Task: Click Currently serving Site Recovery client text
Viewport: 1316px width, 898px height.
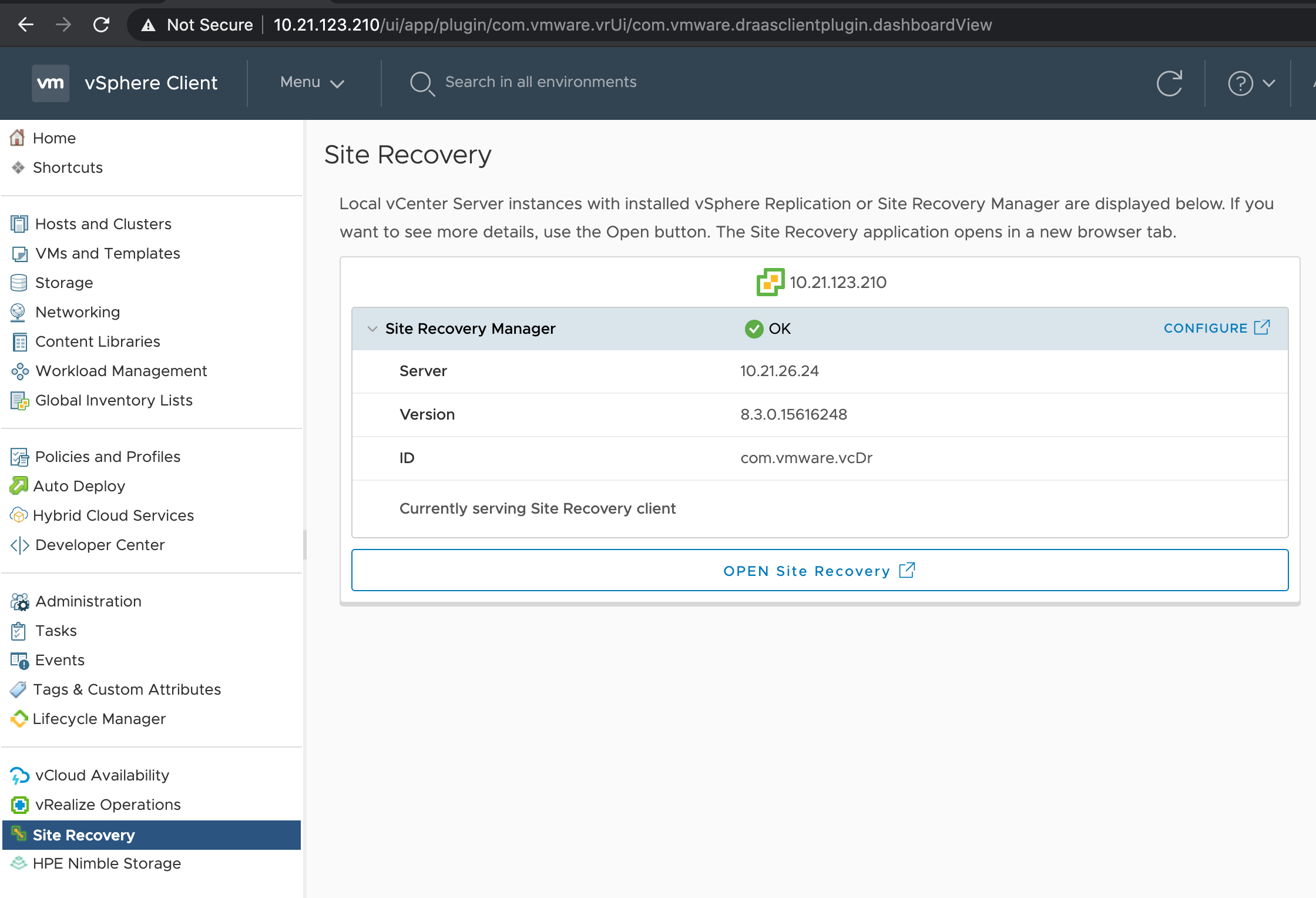Action: 538,508
